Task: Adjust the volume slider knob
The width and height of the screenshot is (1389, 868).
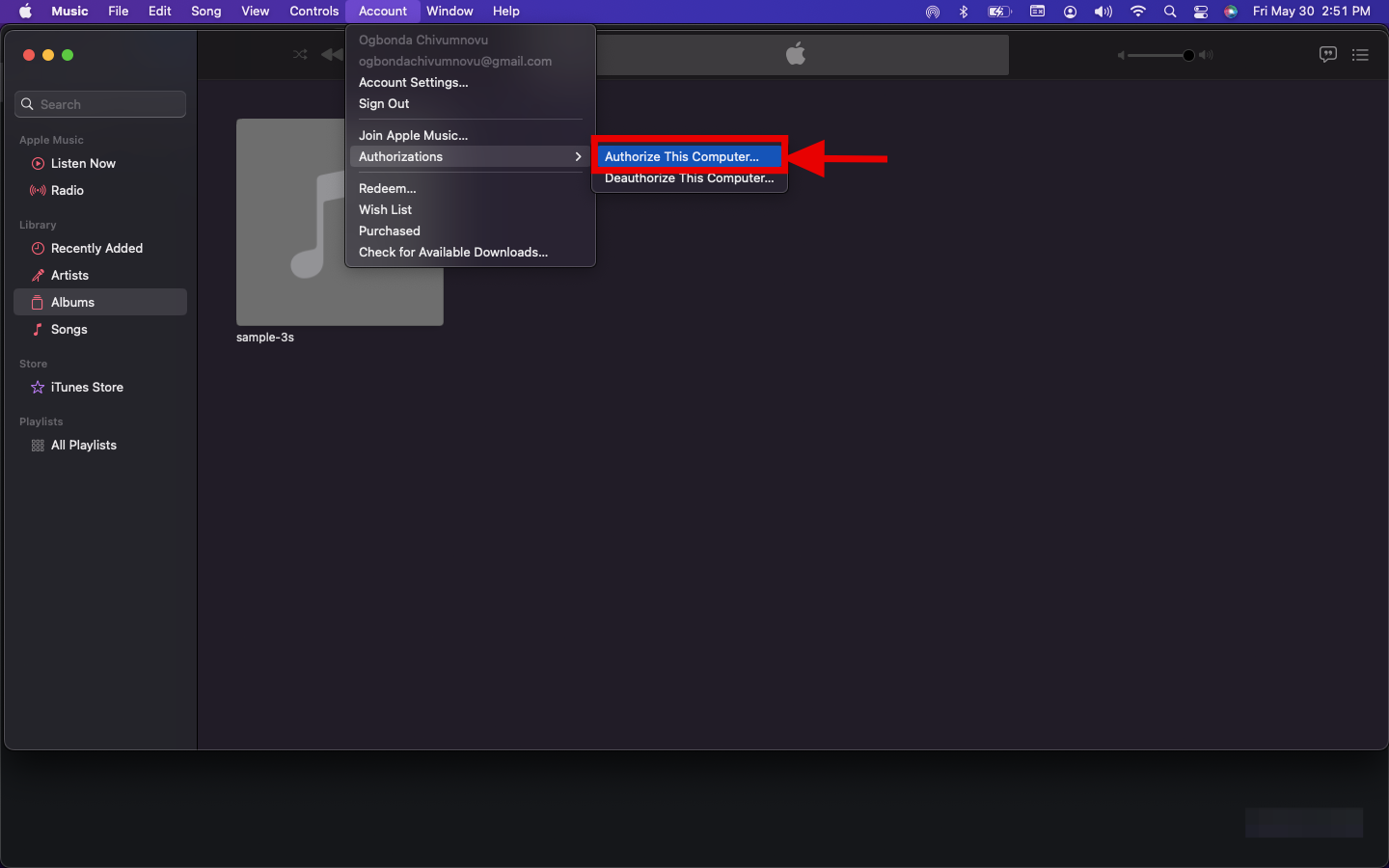Action: click(1188, 55)
